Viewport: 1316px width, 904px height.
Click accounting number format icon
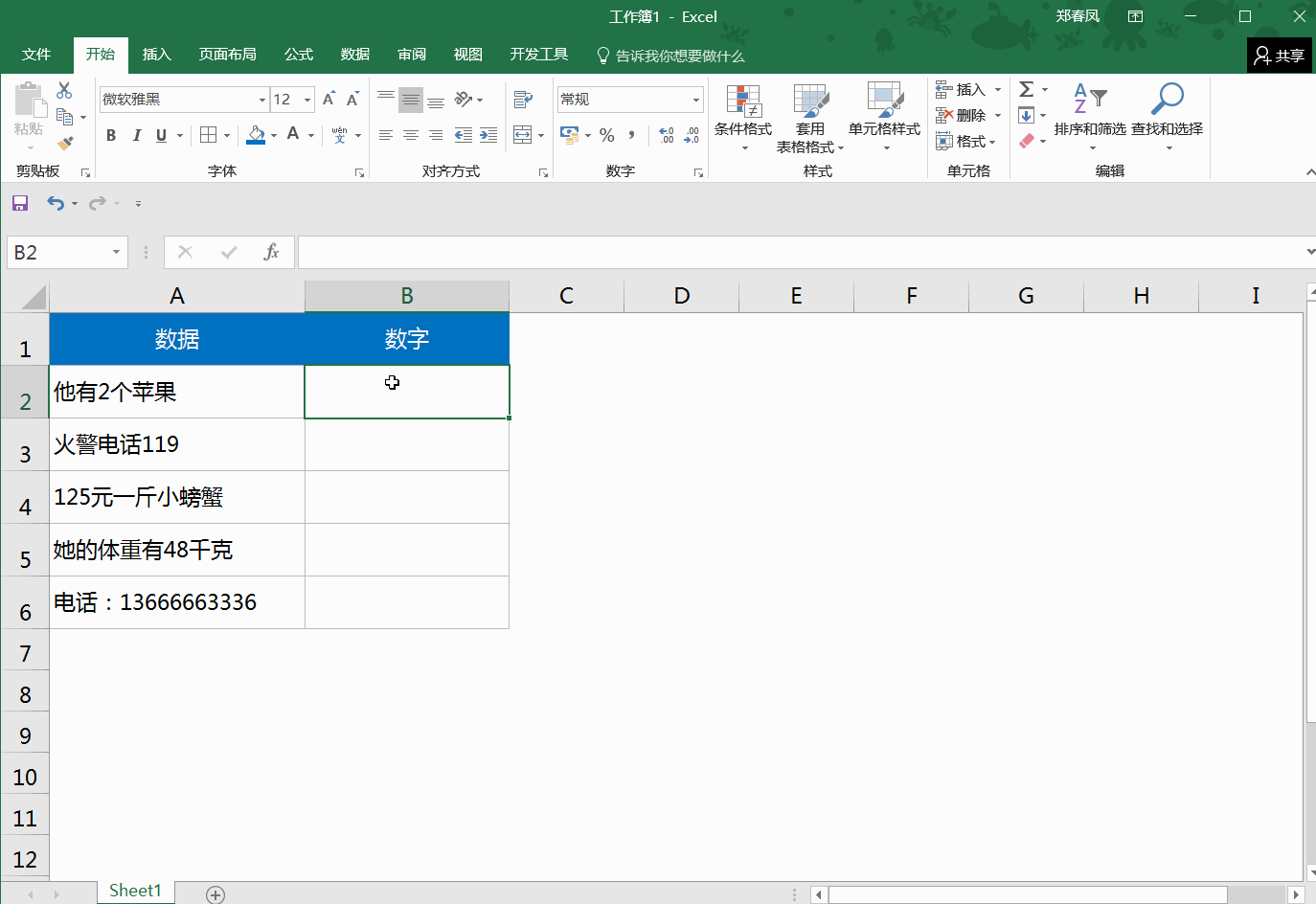pos(570,135)
